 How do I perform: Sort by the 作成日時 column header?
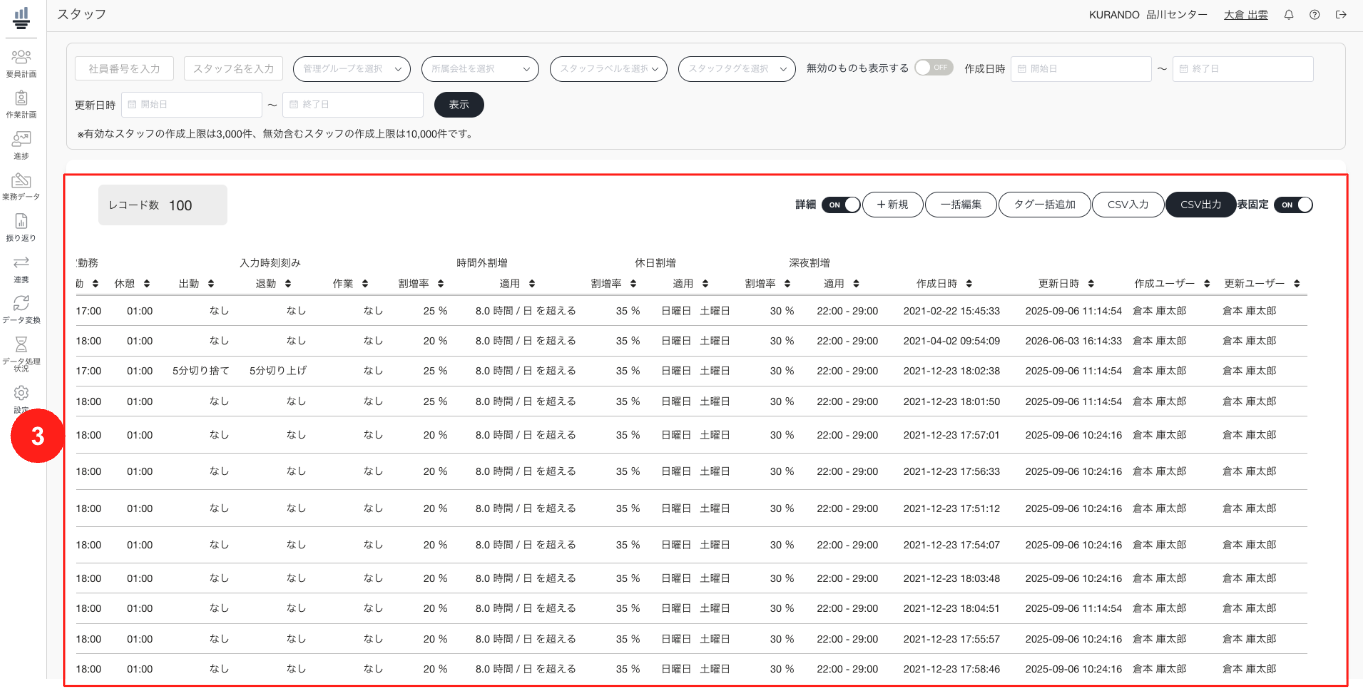pyautogui.click(x=944, y=284)
